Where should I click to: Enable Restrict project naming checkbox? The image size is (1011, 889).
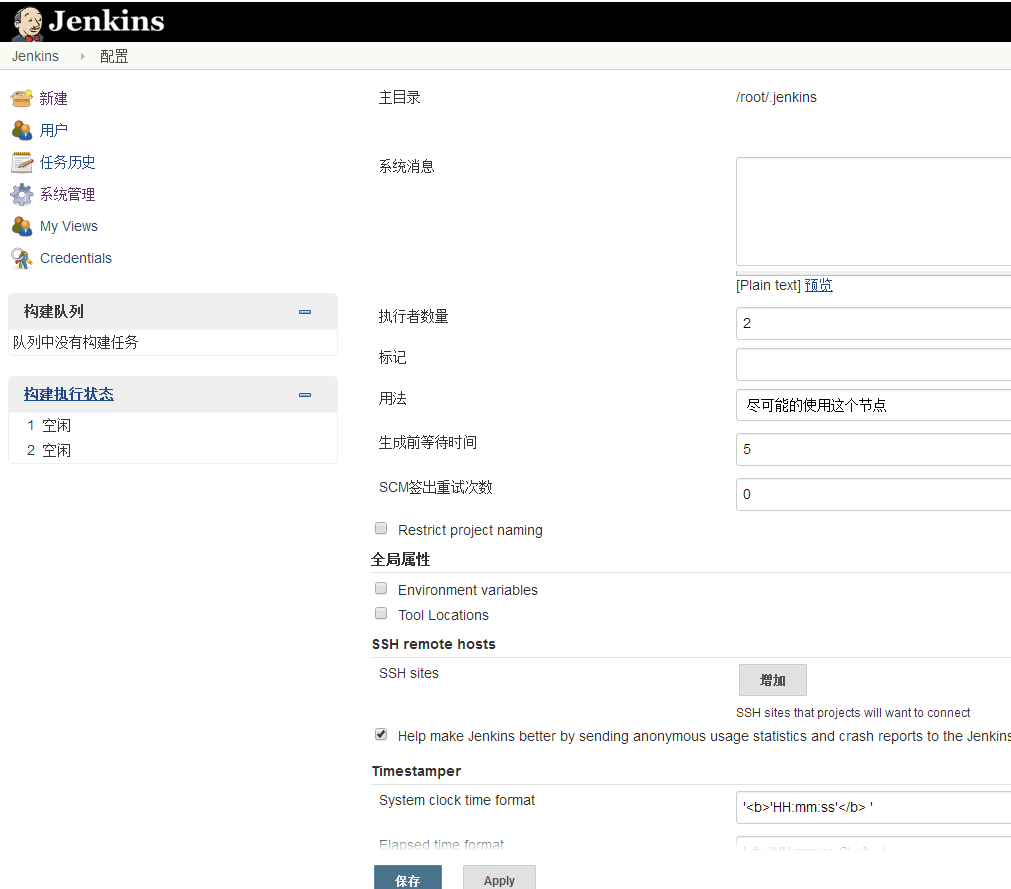point(381,529)
